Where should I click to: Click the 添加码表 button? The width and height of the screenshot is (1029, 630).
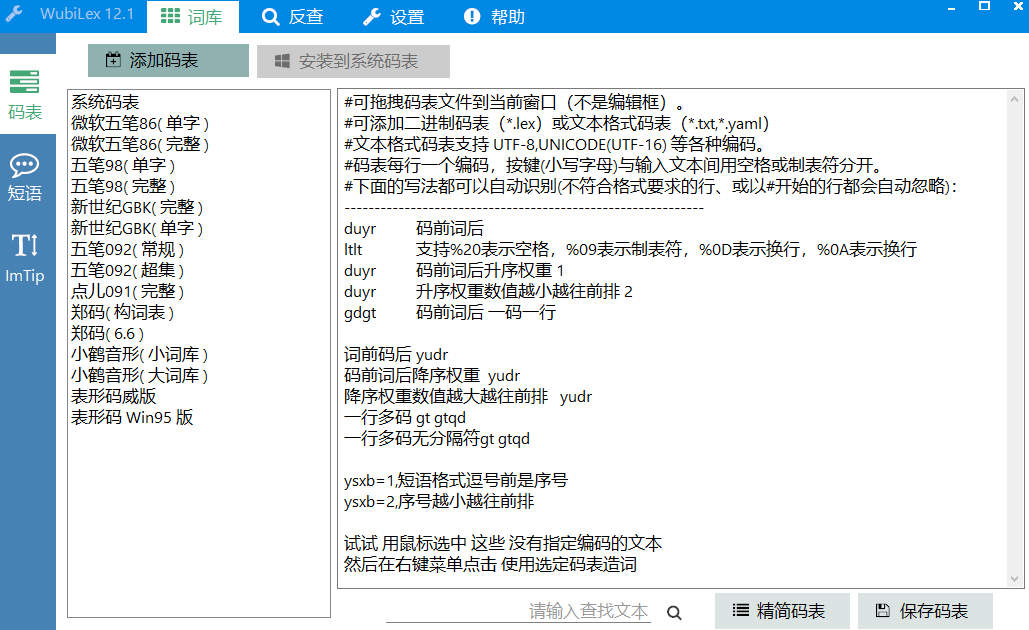point(167,60)
